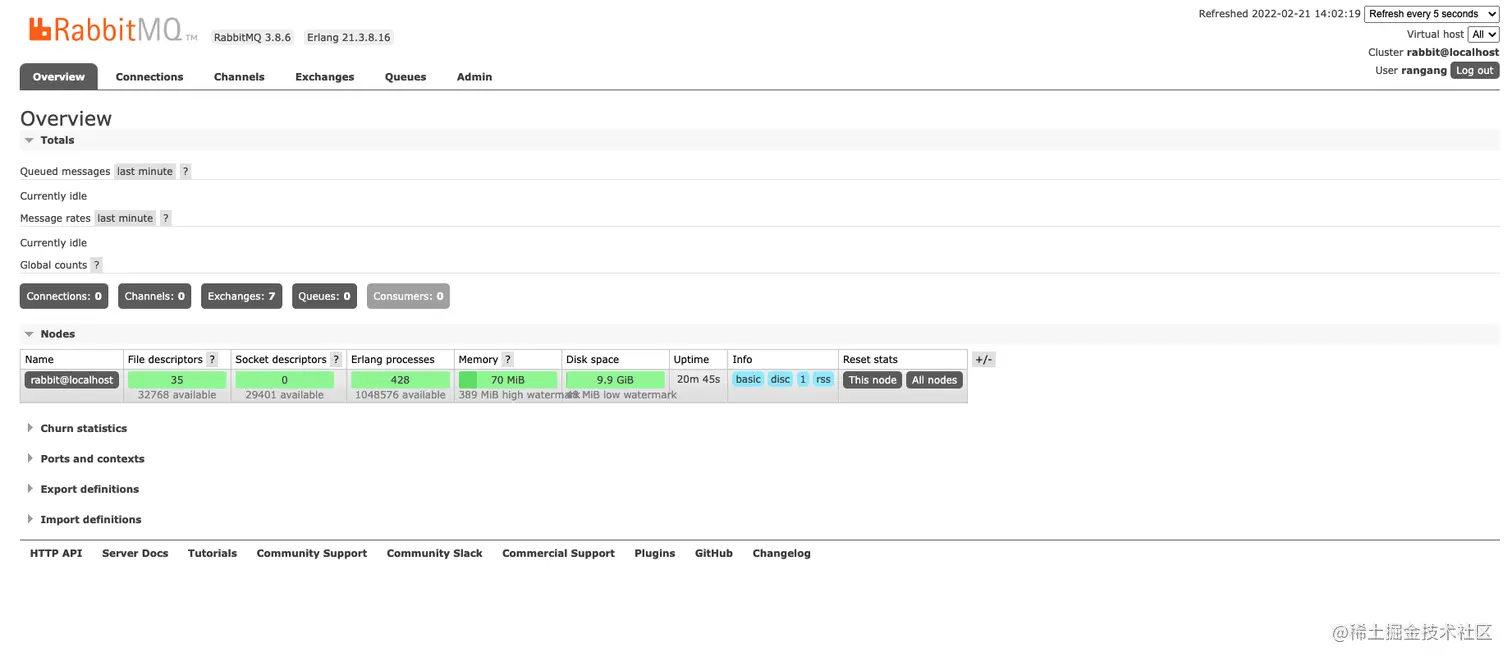Open the Virtual host dropdown
1512x662 pixels.
(x=1484, y=34)
